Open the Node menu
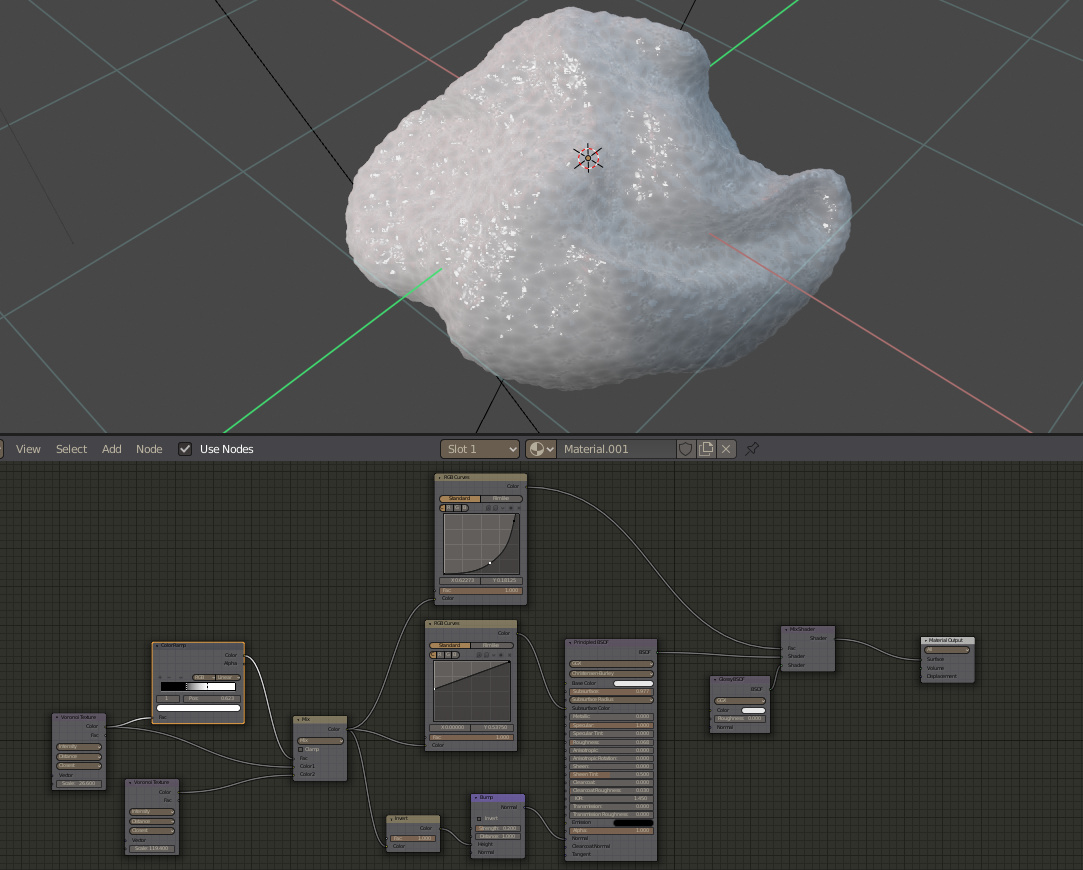This screenshot has width=1083, height=870. (149, 449)
